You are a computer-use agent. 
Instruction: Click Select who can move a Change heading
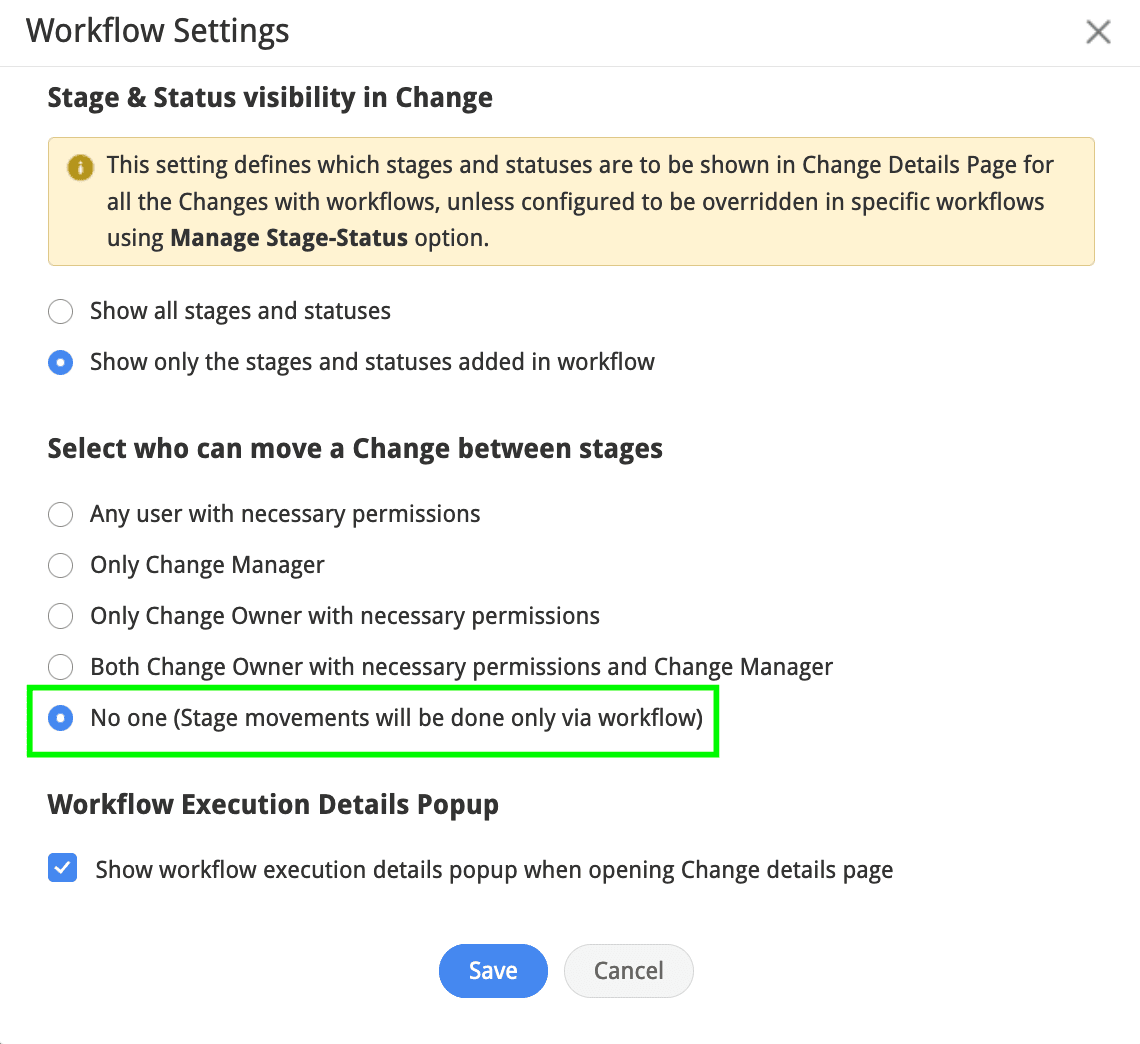(355, 449)
